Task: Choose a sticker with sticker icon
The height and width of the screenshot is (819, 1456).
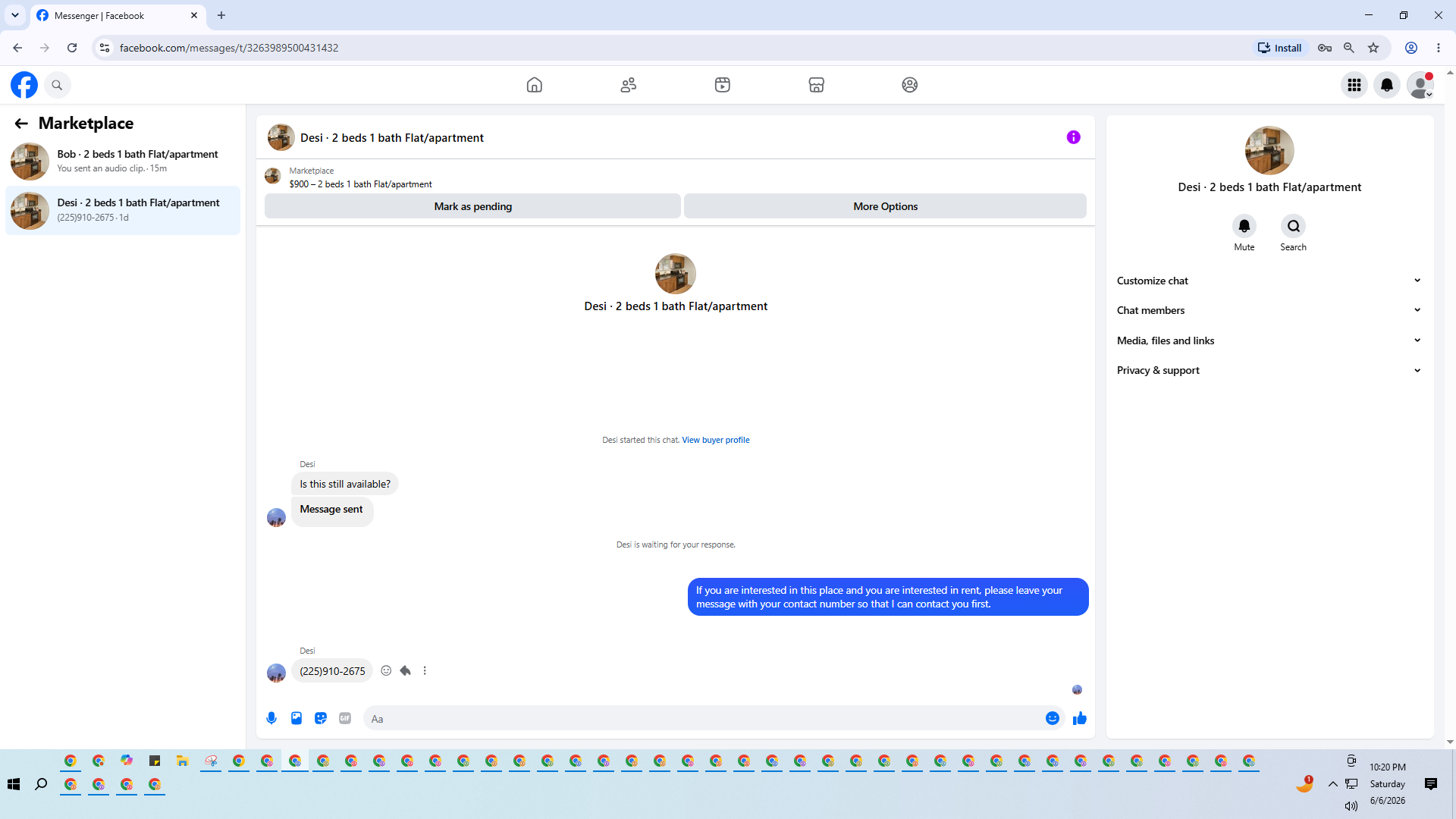Action: coord(321,718)
